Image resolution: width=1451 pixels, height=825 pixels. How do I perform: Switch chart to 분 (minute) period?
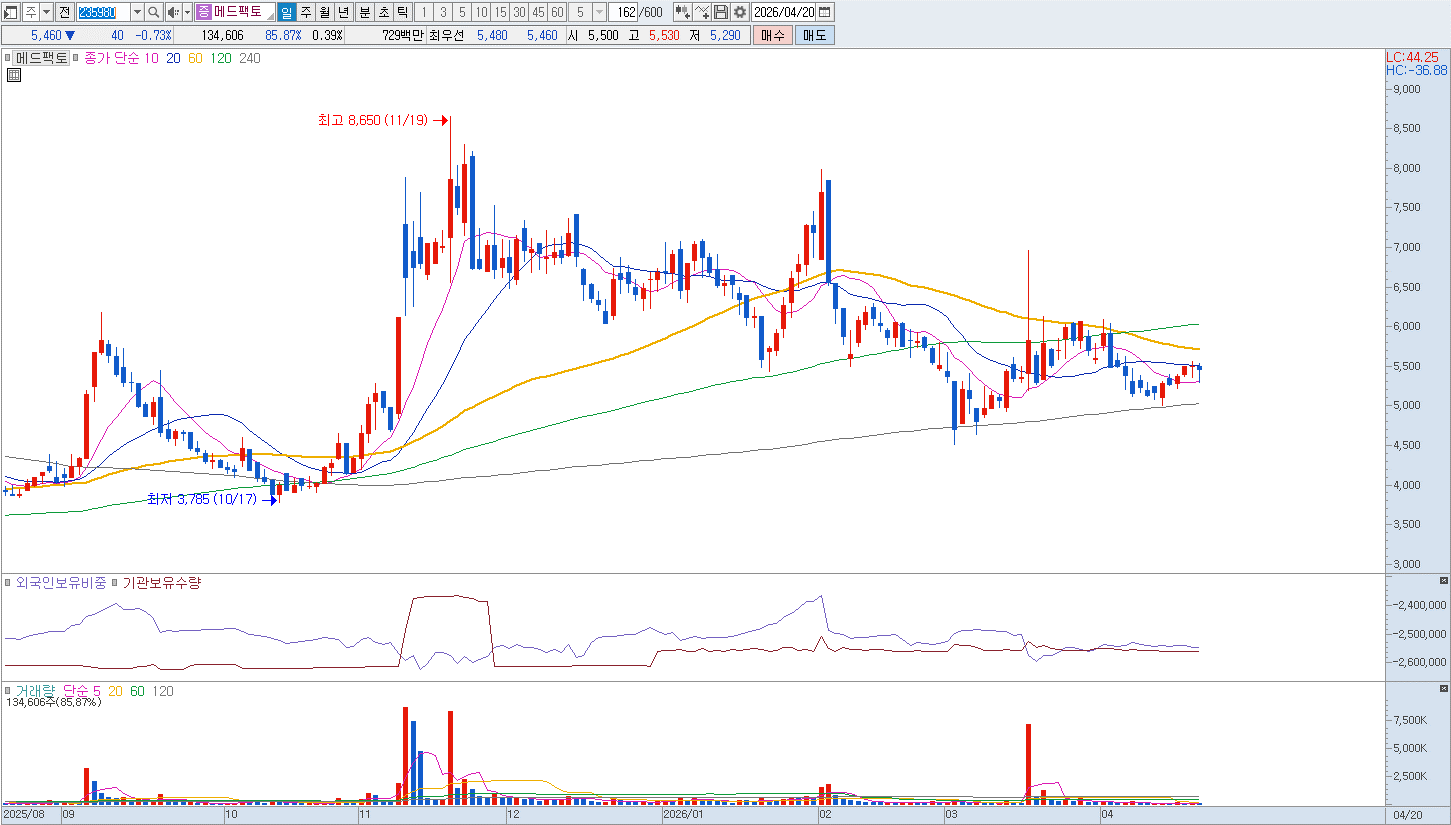point(364,12)
